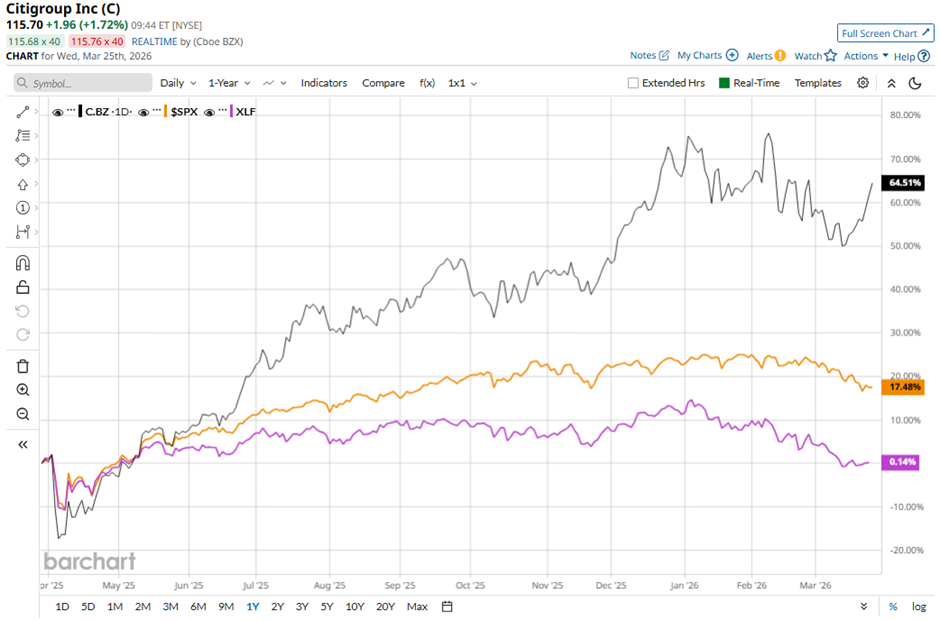
Task: Hide the XLF comparison series
Action: click(209, 112)
